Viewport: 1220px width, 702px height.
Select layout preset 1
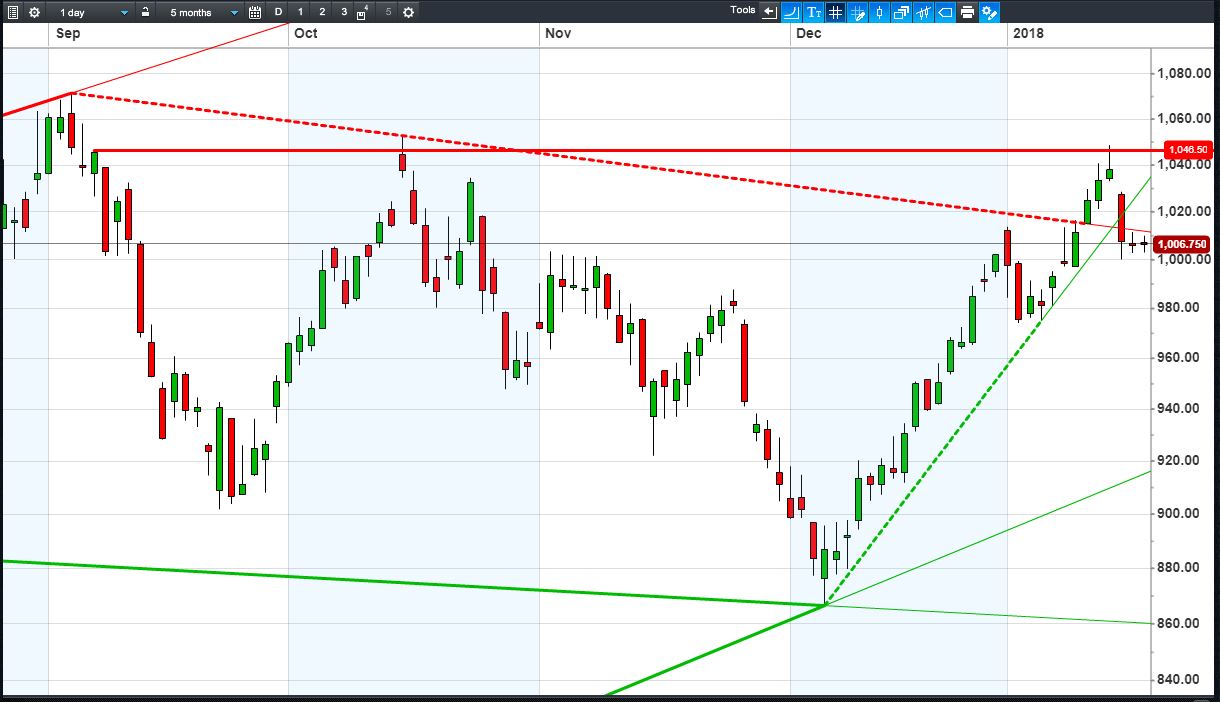click(x=300, y=12)
